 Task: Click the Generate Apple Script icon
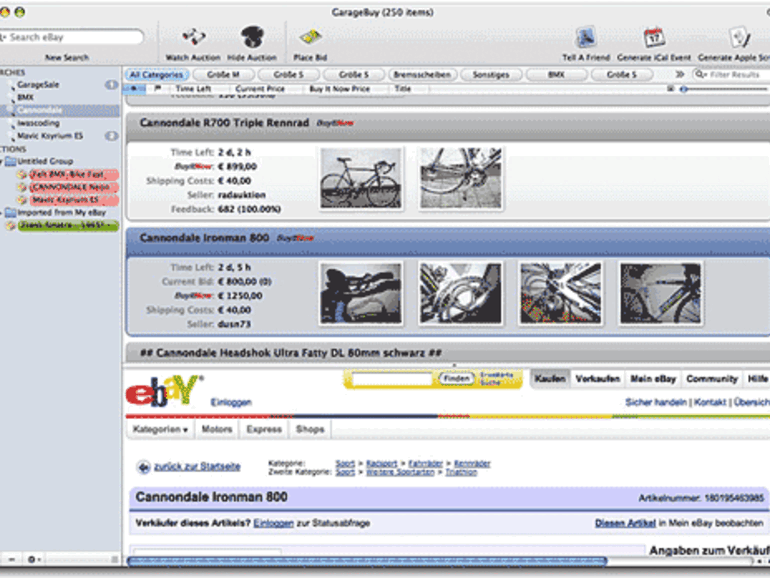click(739, 37)
